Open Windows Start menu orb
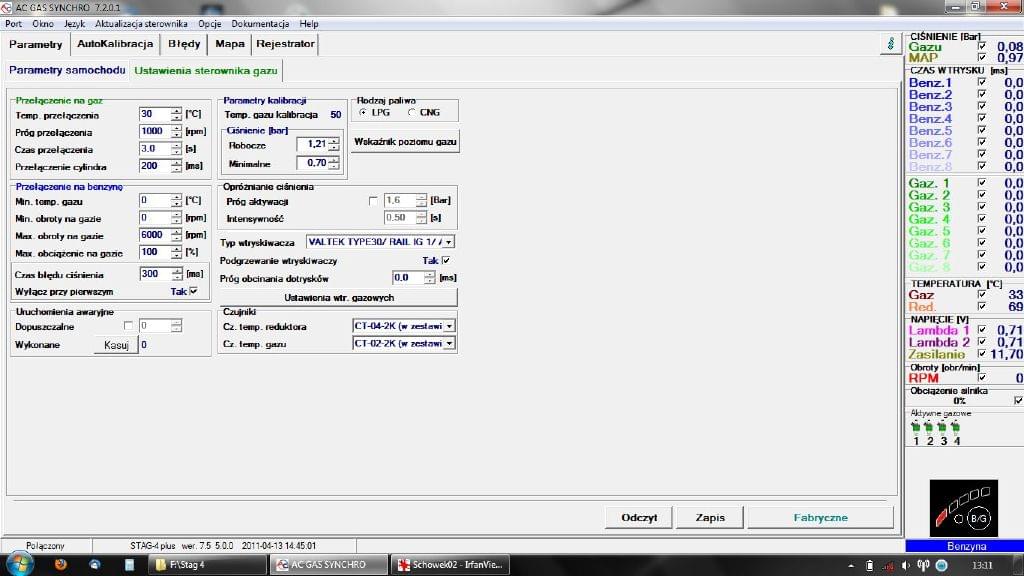The image size is (1024, 576). 19,565
